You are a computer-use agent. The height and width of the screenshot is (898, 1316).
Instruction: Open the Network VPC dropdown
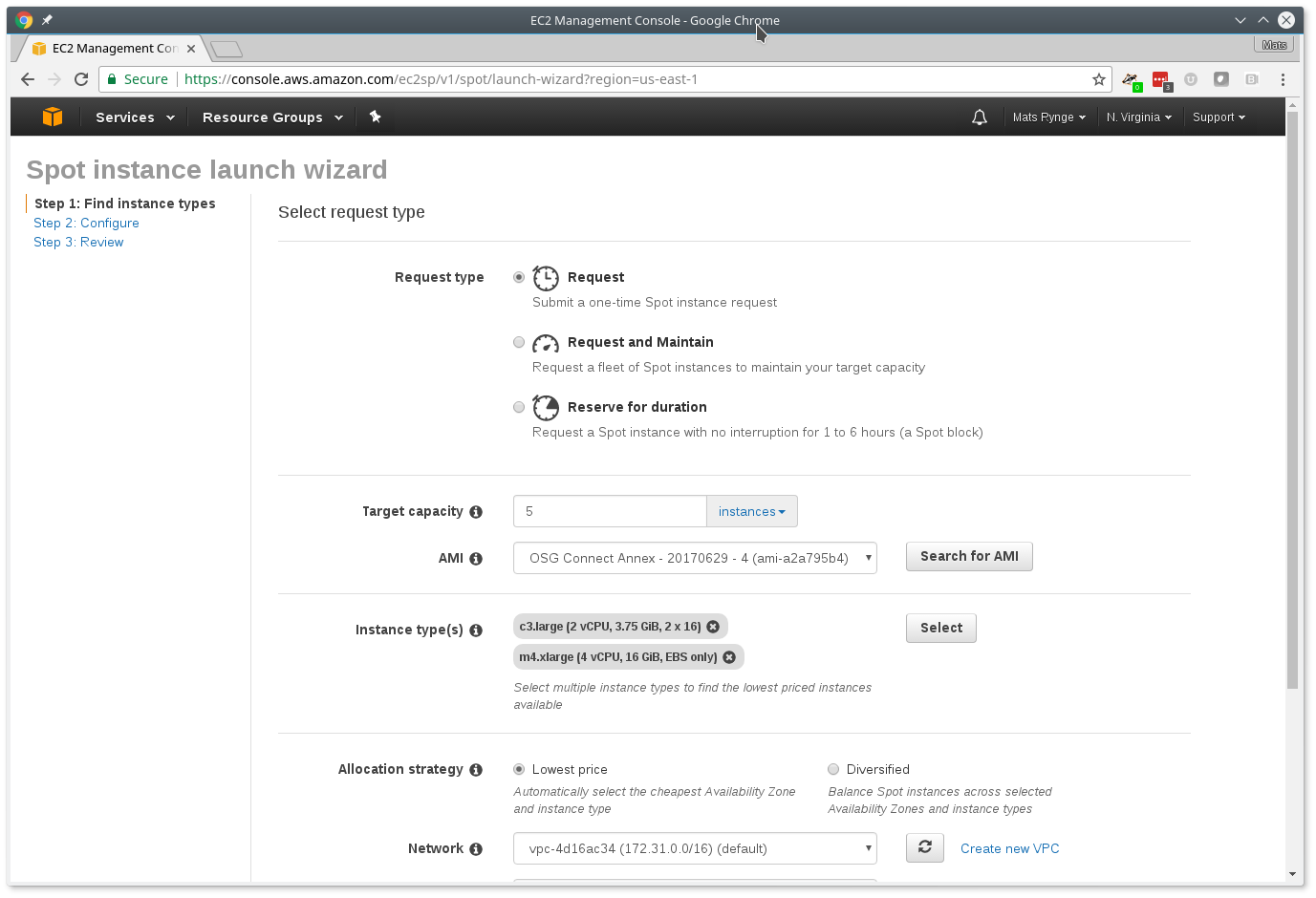pos(695,848)
